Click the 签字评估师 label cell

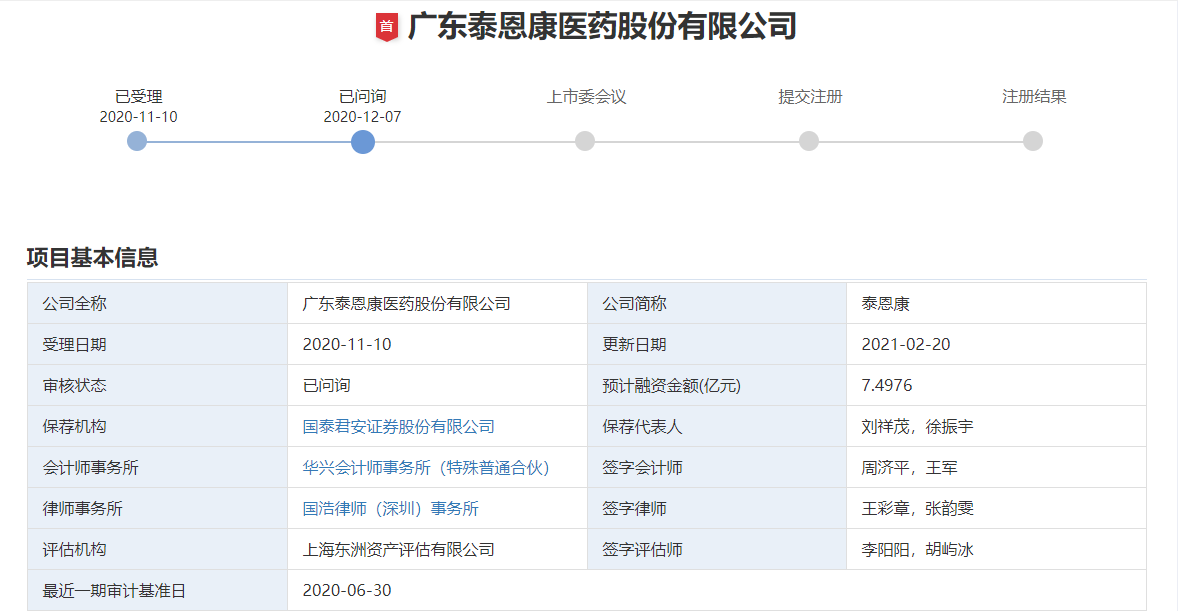tap(717, 549)
